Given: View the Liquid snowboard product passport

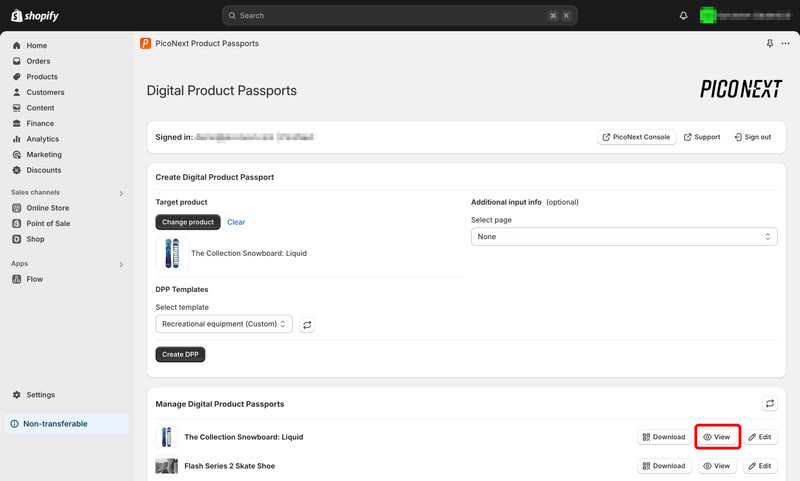Looking at the screenshot, I should 716,437.
